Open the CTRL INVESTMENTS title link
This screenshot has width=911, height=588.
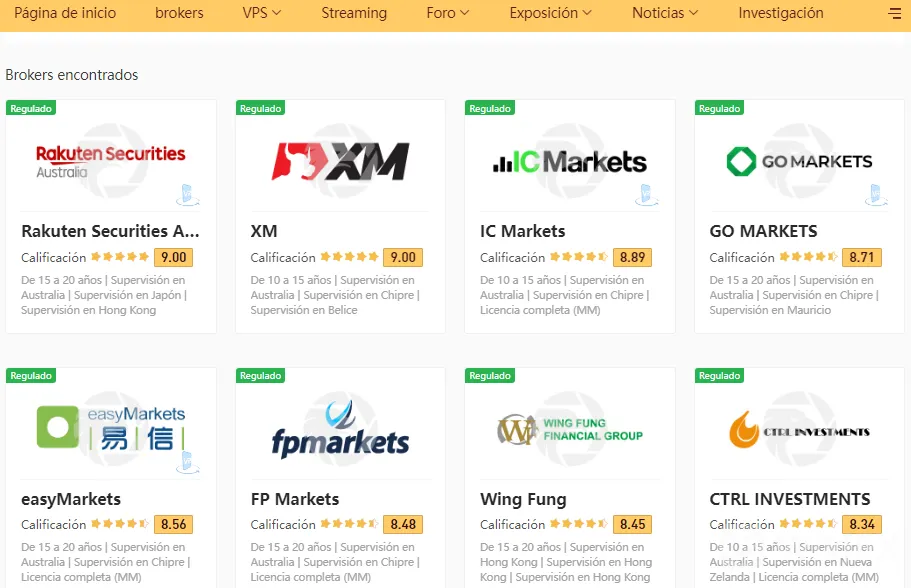790,499
